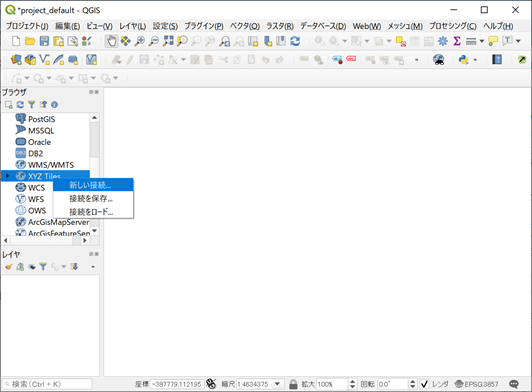This screenshot has width=532, height=392.
Task: Open the ヘルプ menu
Action: [498, 26]
